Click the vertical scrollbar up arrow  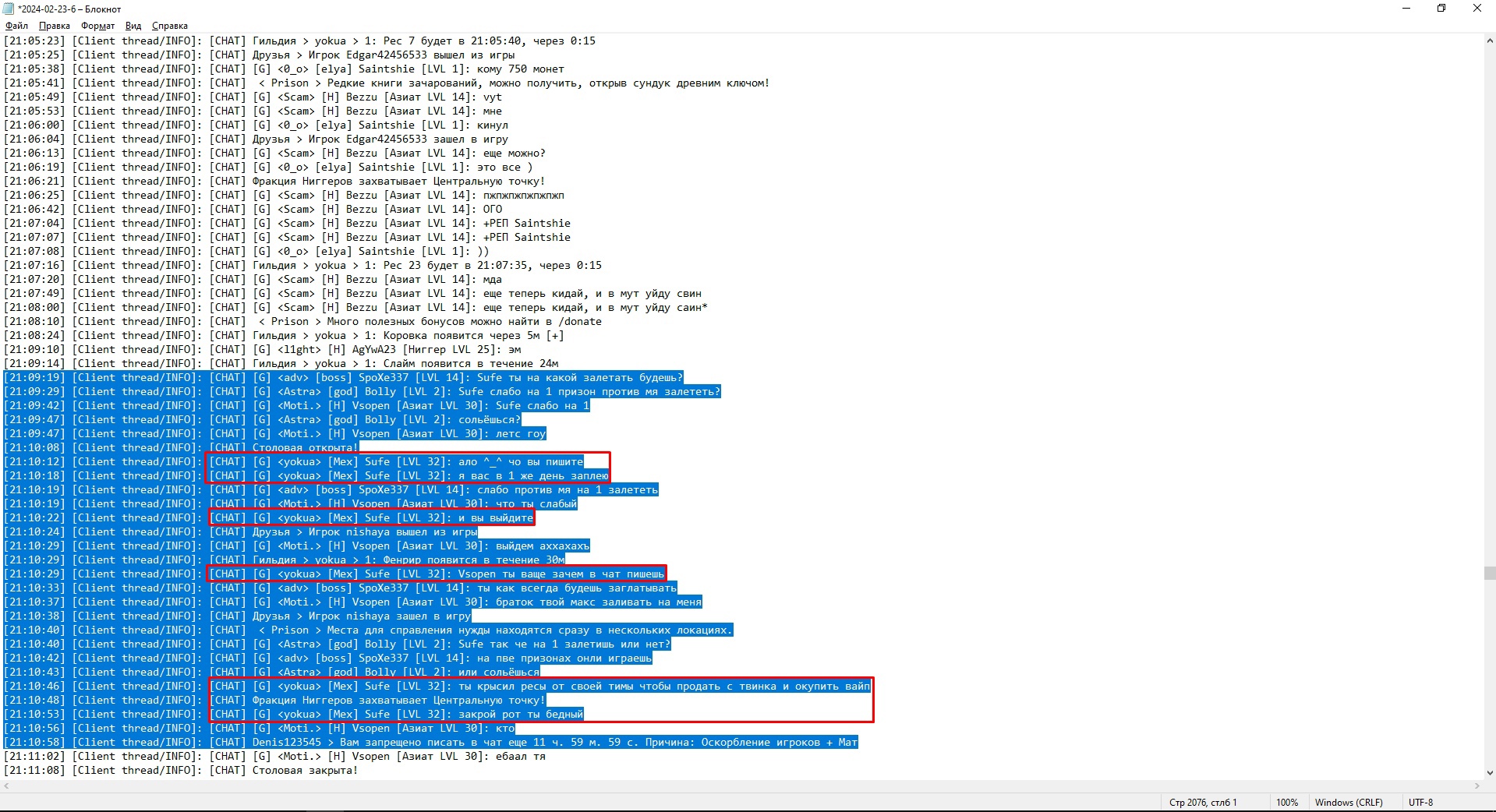(1489, 41)
